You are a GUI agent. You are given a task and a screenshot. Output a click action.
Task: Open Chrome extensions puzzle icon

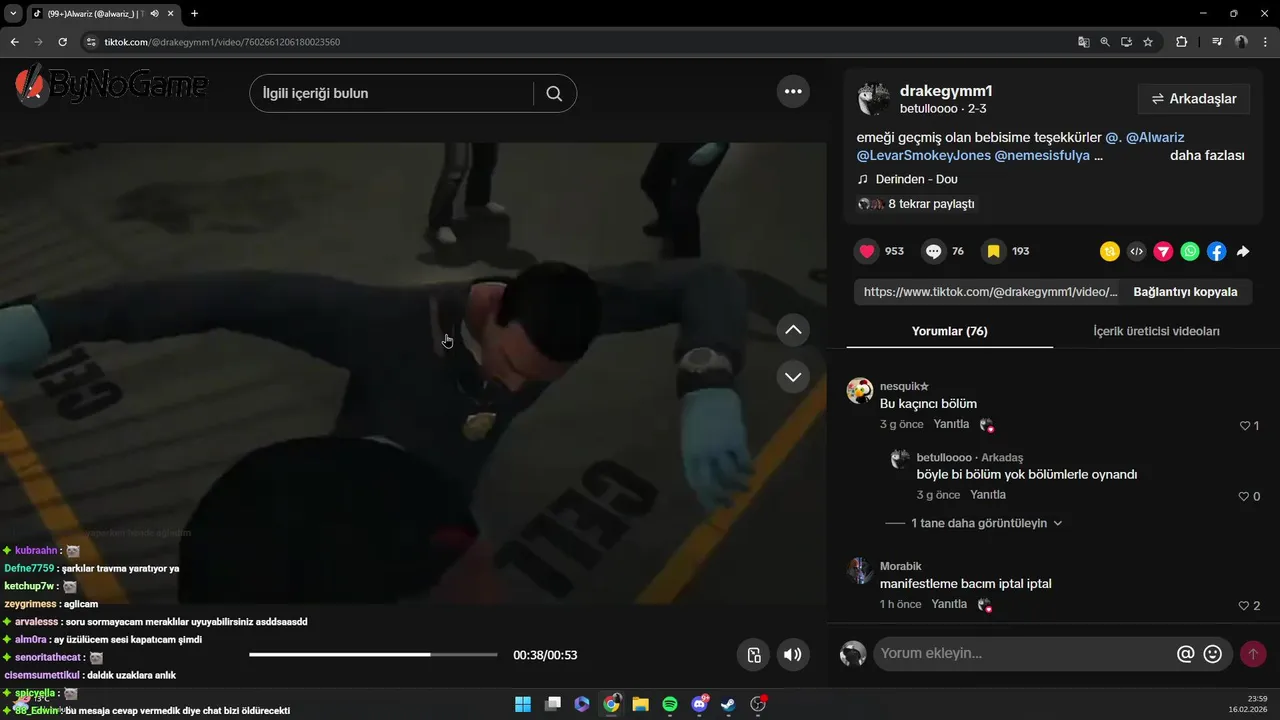pyautogui.click(x=1181, y=42)
